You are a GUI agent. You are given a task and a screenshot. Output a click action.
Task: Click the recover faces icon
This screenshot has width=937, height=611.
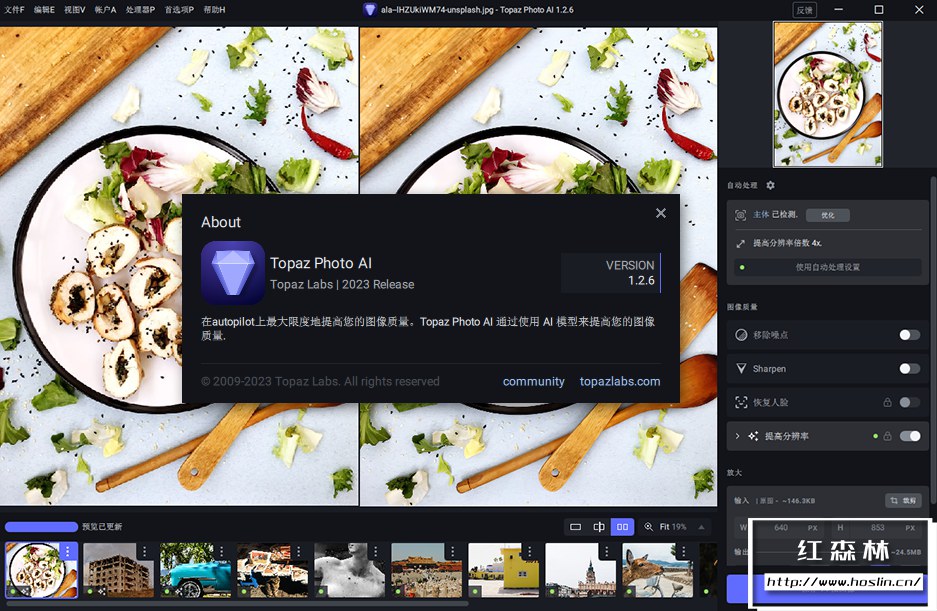(x=741, y=402)
